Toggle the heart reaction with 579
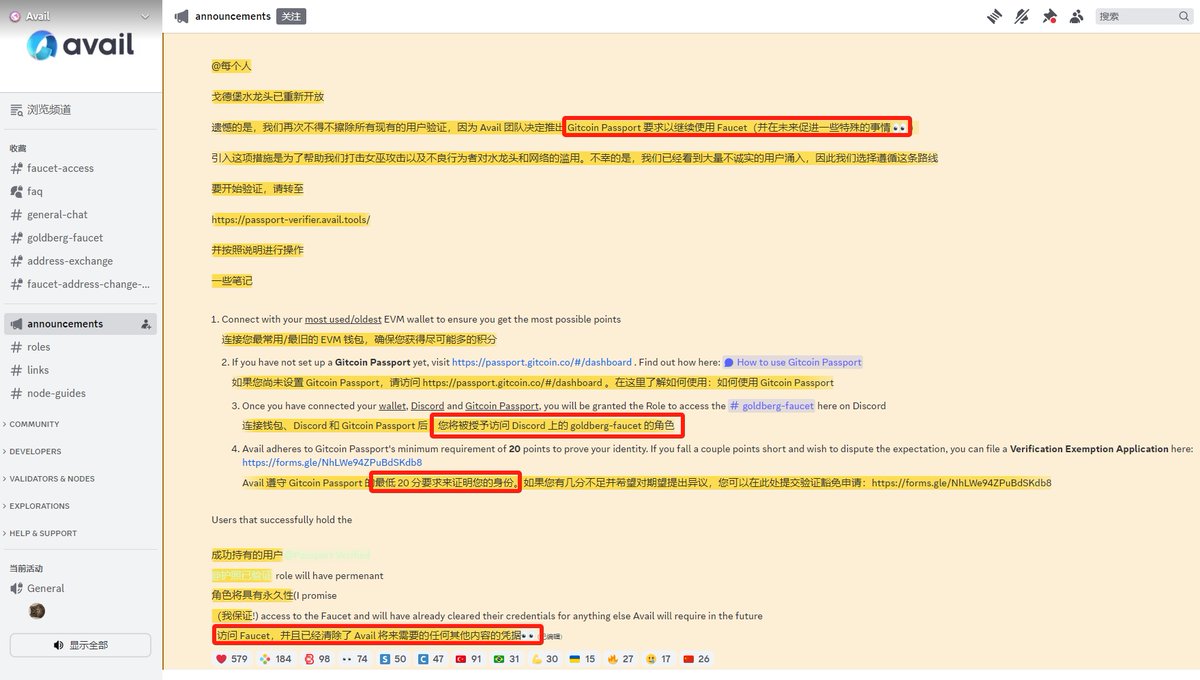Screen dimensions: 1200x680 pos(232,659)
